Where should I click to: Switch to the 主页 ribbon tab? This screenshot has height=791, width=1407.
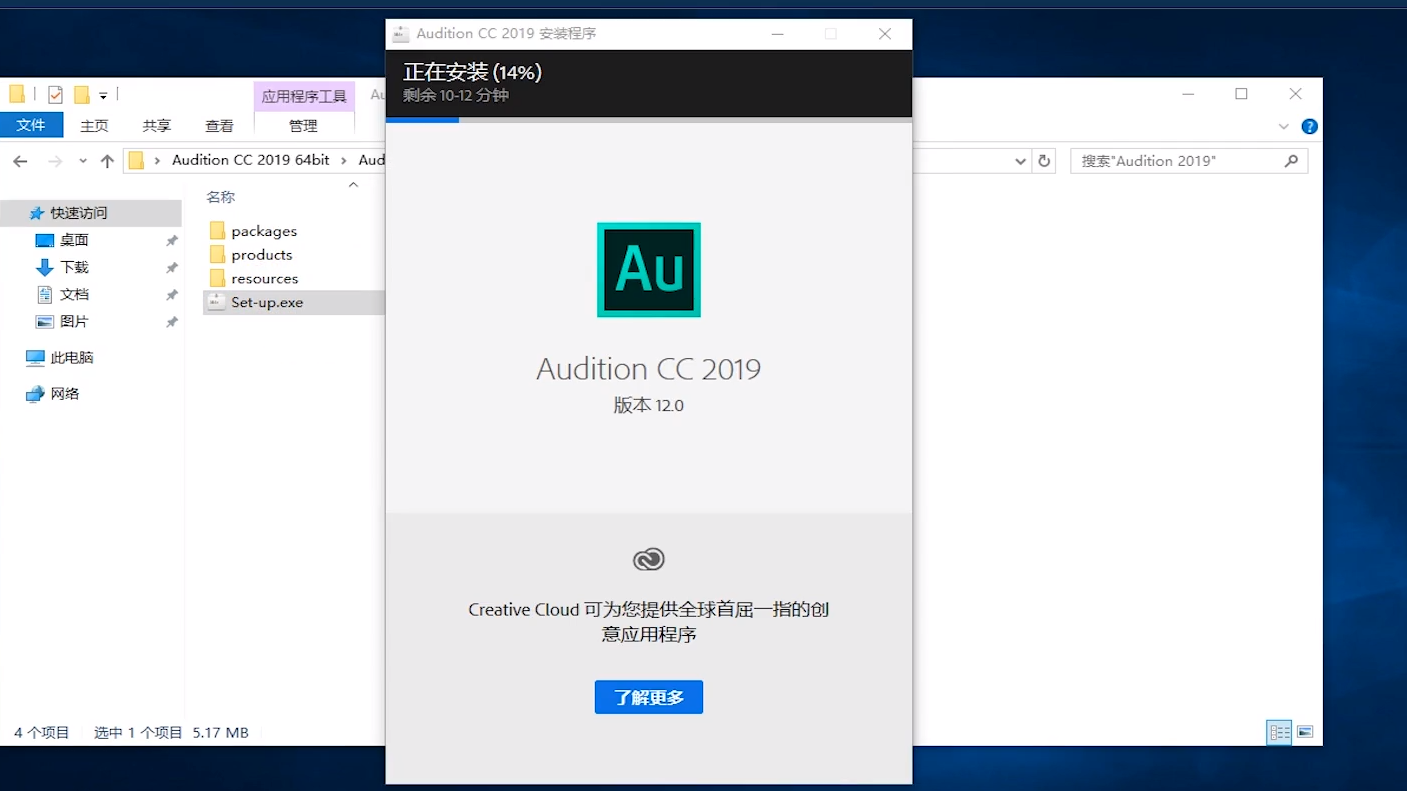pos(94,126)
